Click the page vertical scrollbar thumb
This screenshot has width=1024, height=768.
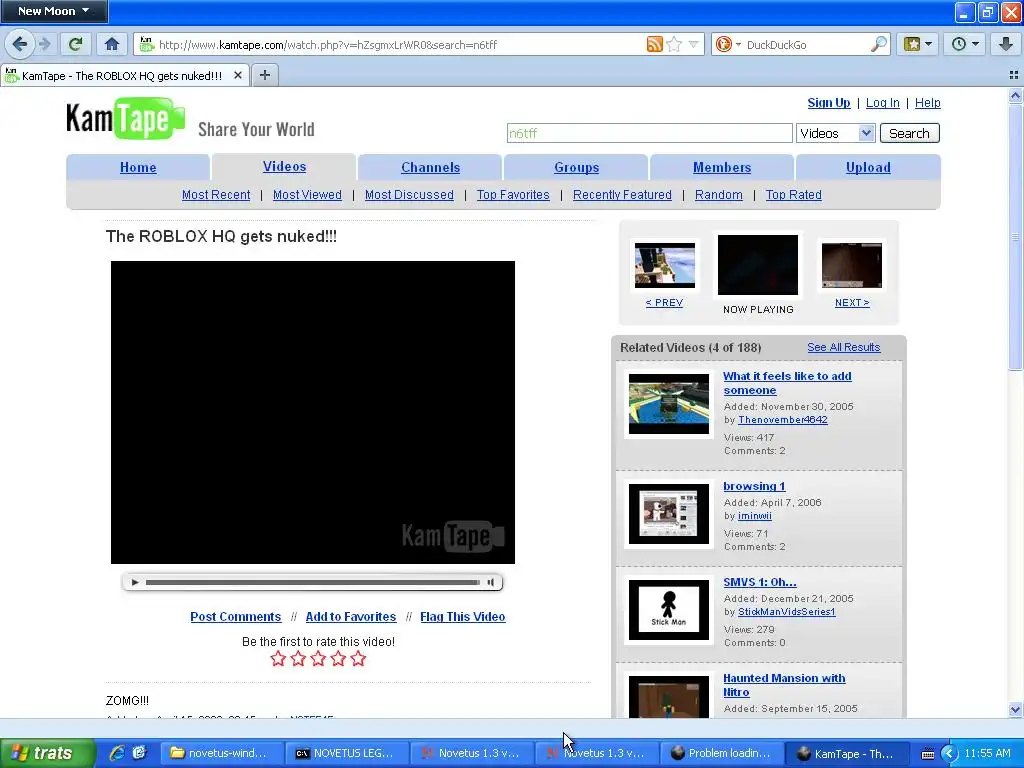(x=1016, y=237)
